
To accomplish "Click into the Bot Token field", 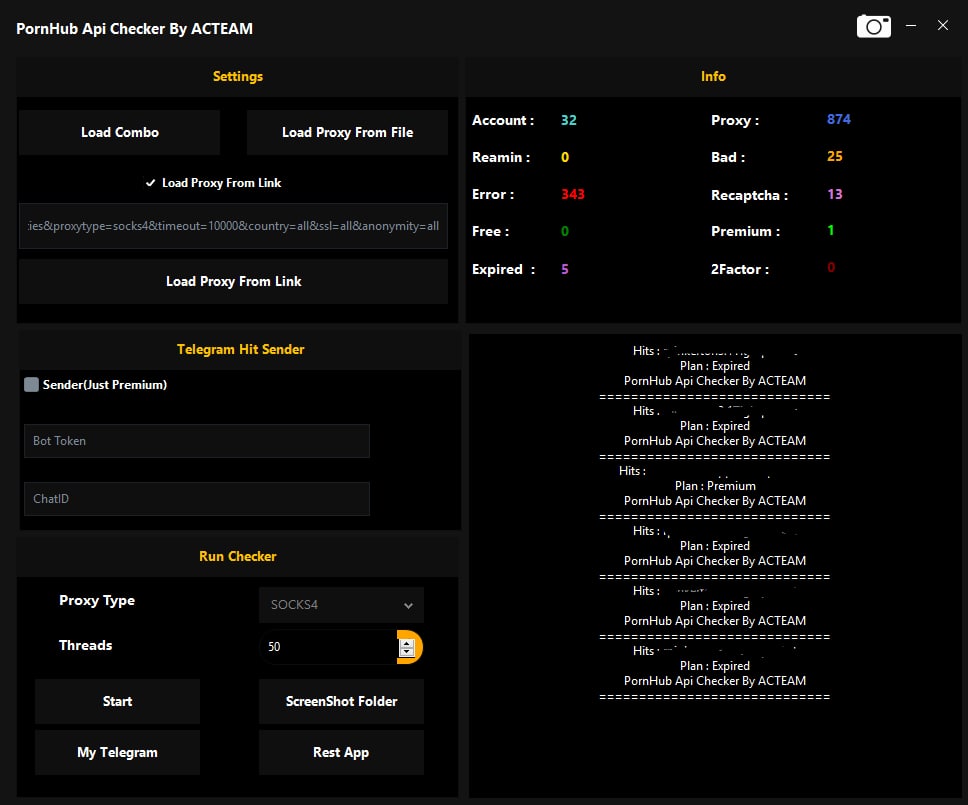I will pyautogui.click(x=197, y=441).
